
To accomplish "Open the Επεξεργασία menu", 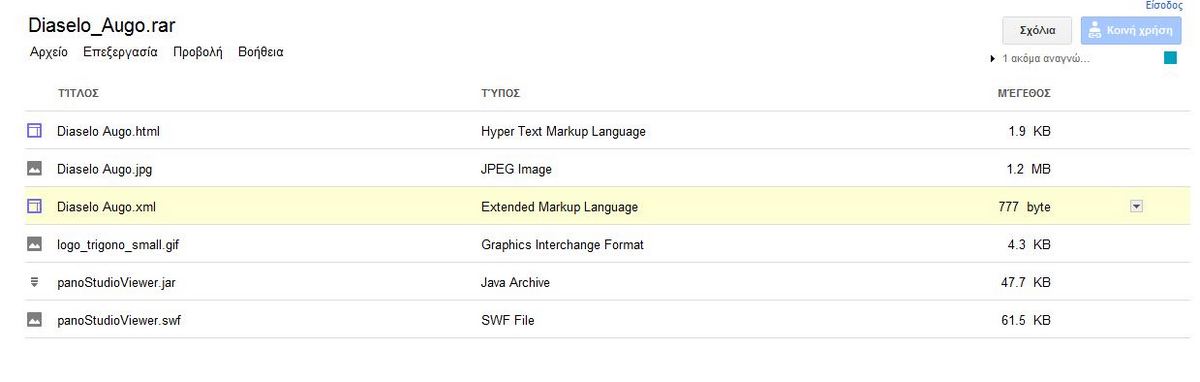I will coord(120,52).
